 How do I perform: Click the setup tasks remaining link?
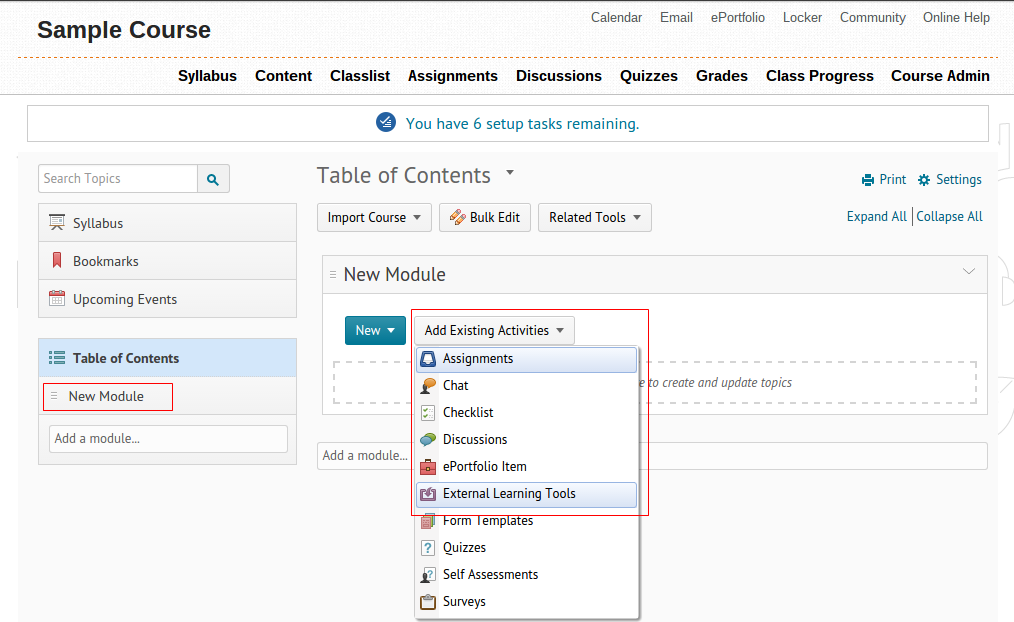point(522,123)
